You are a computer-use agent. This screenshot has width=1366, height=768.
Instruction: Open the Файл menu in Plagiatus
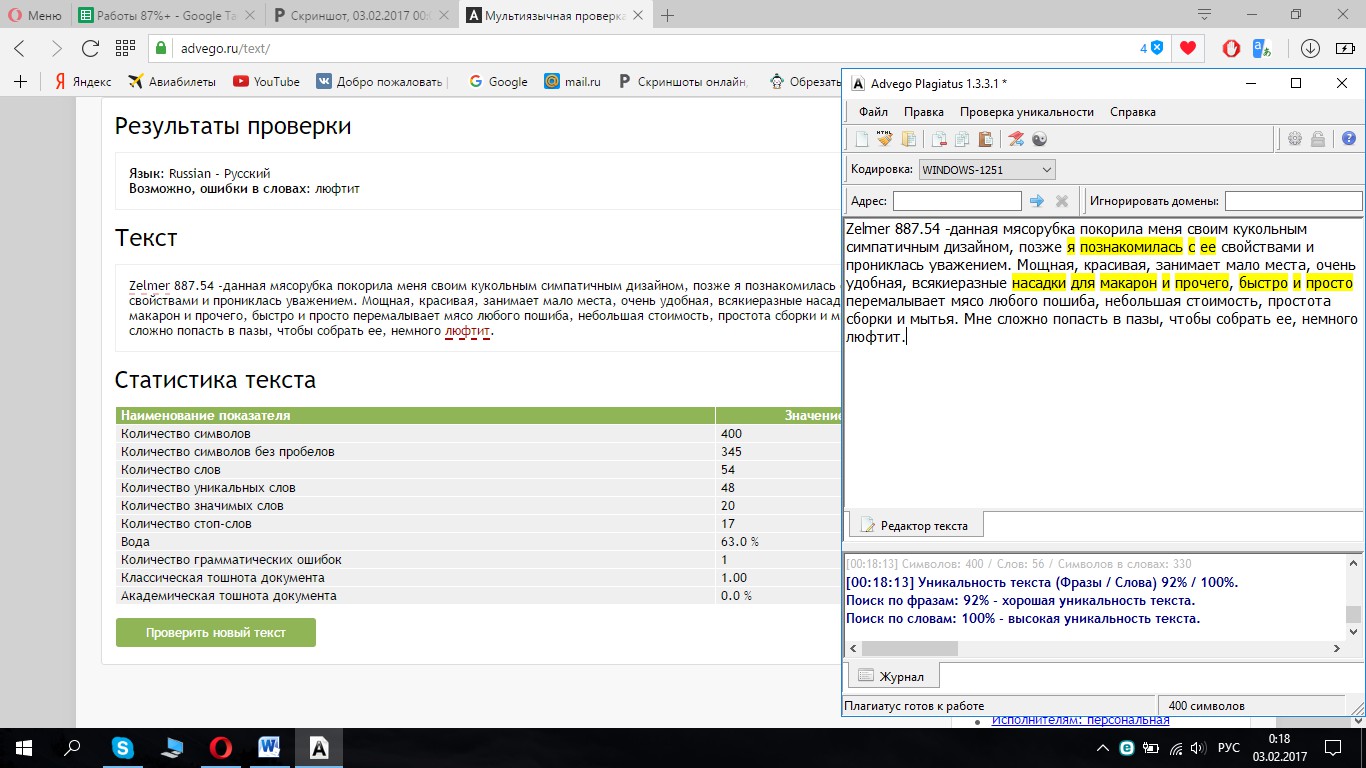point(873,112)
